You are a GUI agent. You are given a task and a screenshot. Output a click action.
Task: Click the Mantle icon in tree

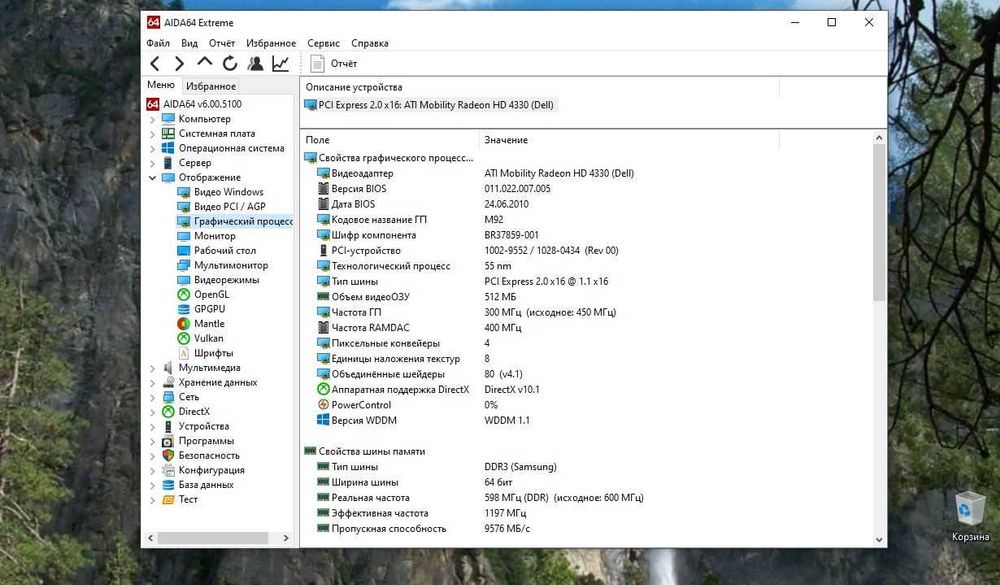click(184, 324)
